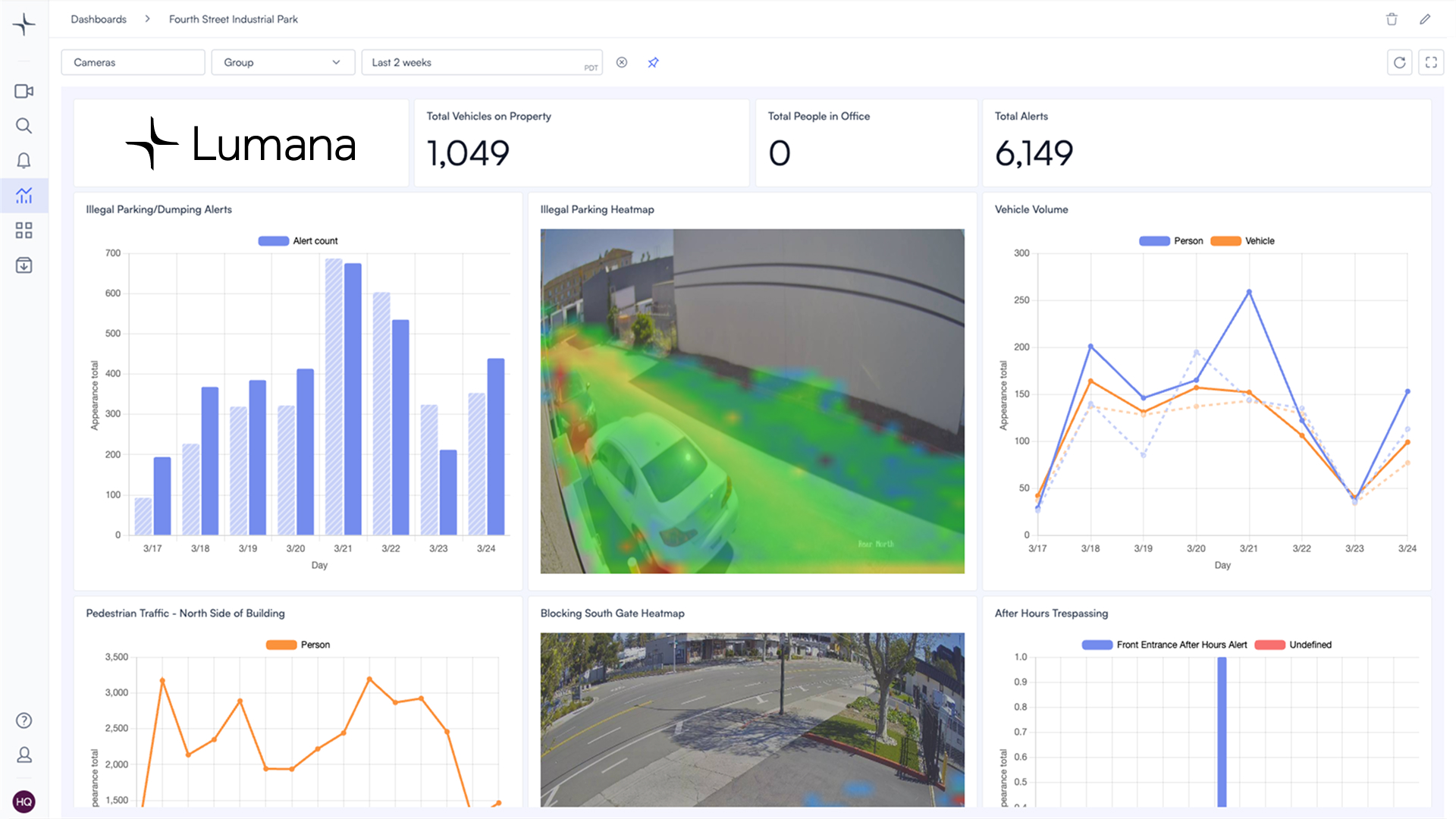Viewport: 1456px width, 819px height.
Task: Open alerts bell icon in sidebar
Action: pos(24,161)
